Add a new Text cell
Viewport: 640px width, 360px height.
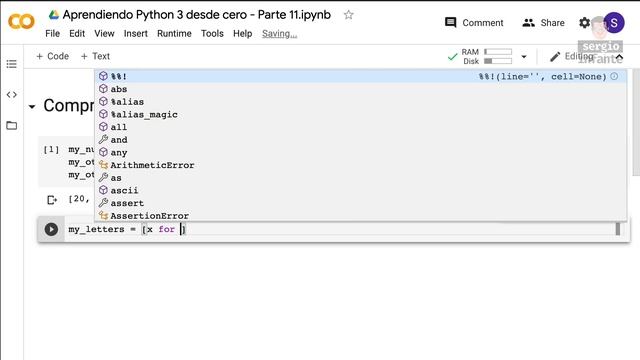[x=95, y=56]
